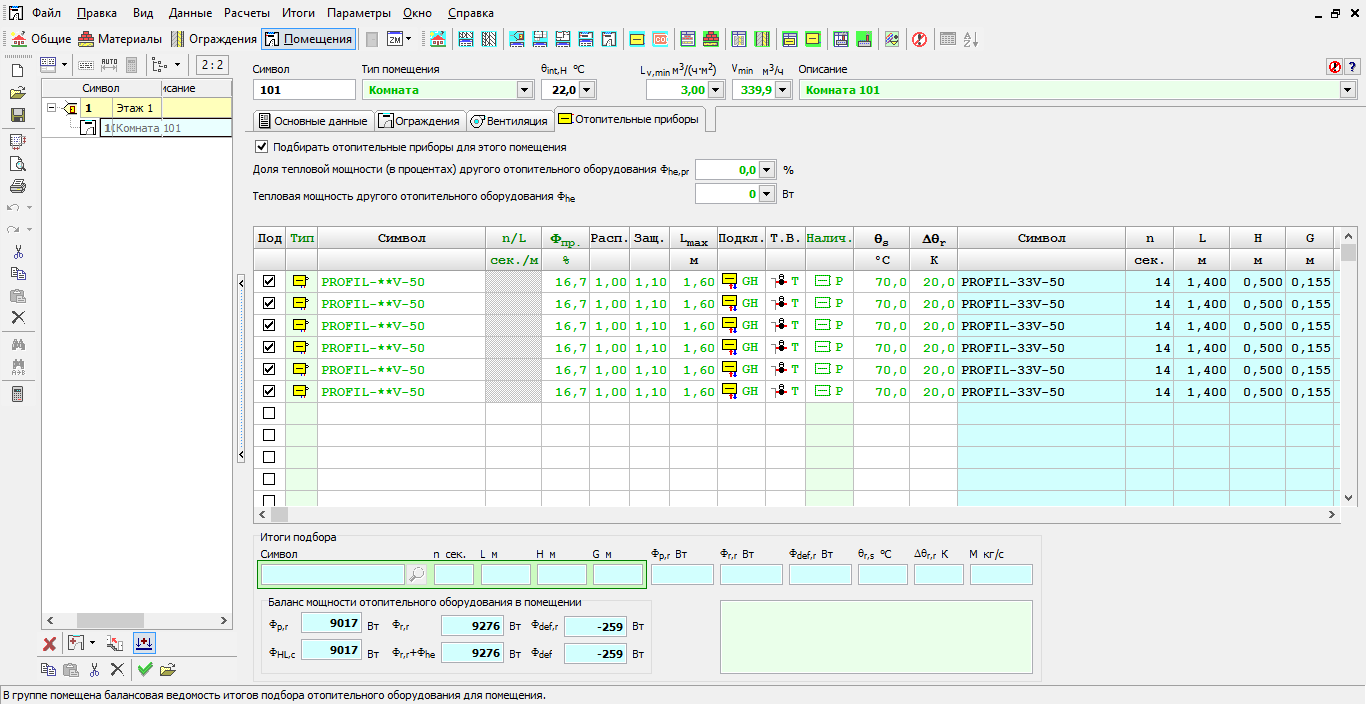Click the yellow radiator icon in main toolbar
The height and width of the screenshot is (705, 1366).
636,39
